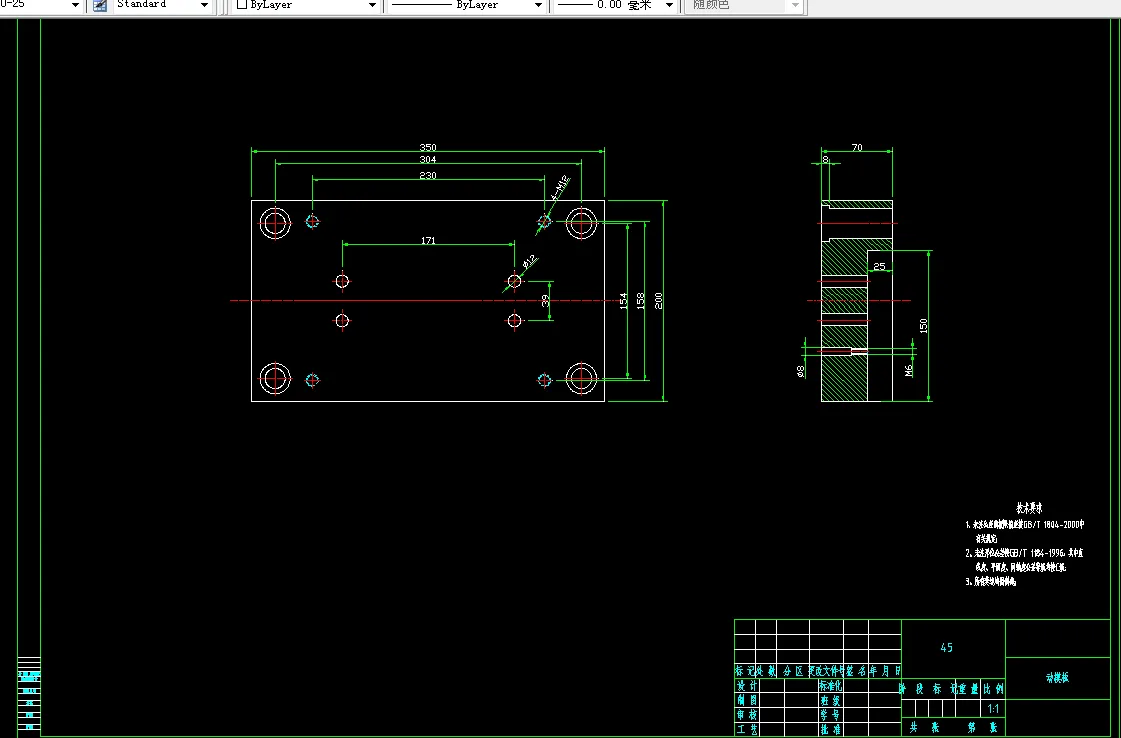Select the ø8 diameter annotation
This screenshot has width=1121, height=738.
800,371
